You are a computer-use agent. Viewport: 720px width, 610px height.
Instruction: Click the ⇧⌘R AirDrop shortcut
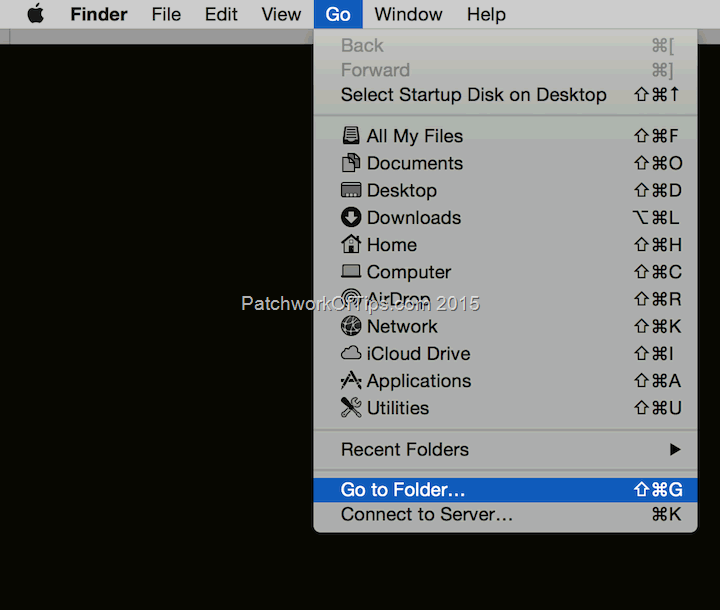[x=658, y=299]
